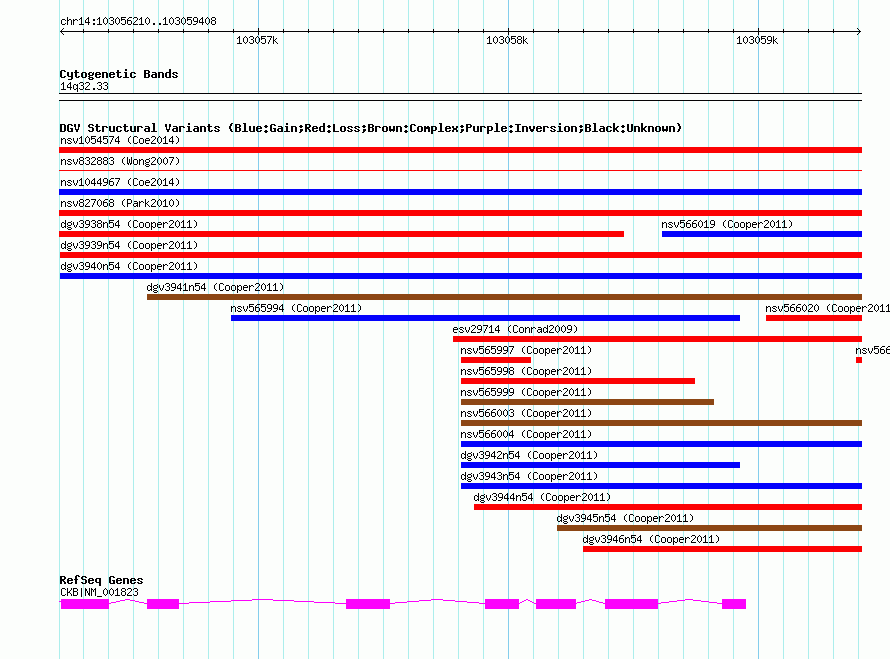Image resolution: width=890 pixels, height=659 pixels.
Task: Click the nsv827068 (Park2010) label
Action: tap(120, 203)
